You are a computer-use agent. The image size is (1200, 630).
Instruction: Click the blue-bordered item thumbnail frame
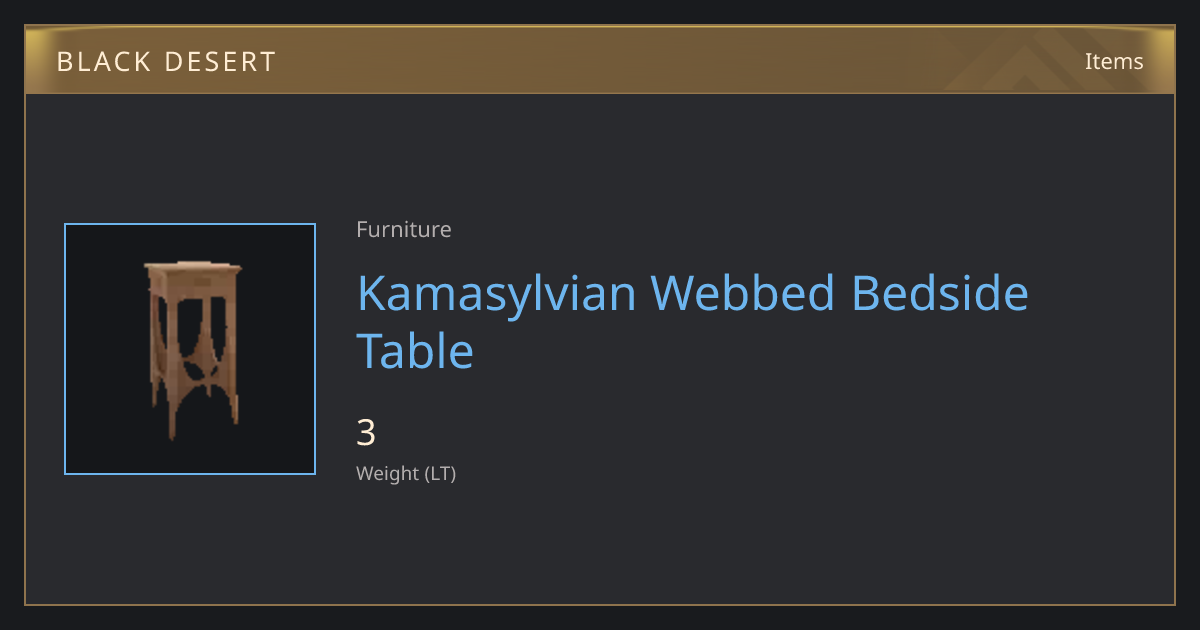coord(190,349)
